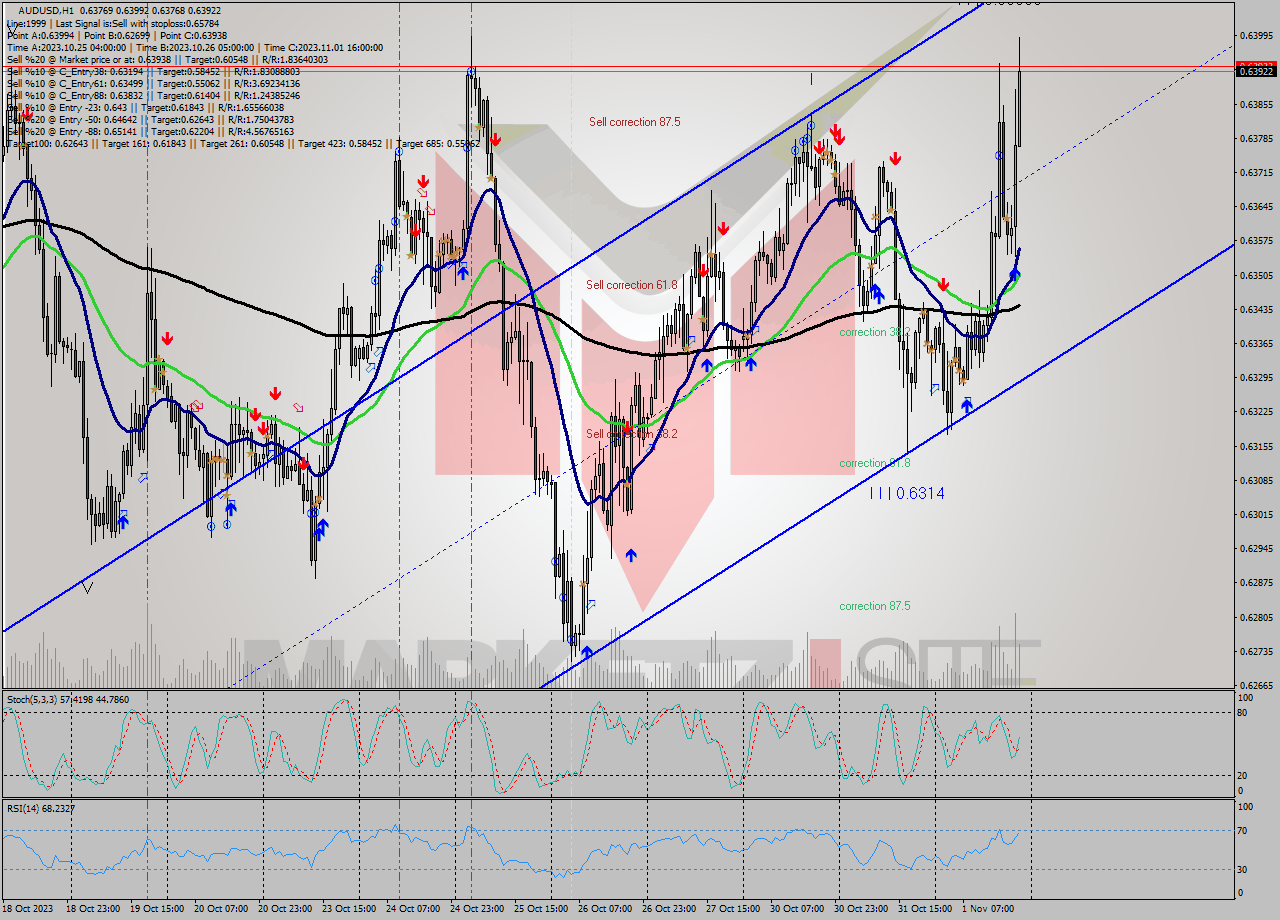Click price axis value 0.63015

click(x=1256, y=514)
